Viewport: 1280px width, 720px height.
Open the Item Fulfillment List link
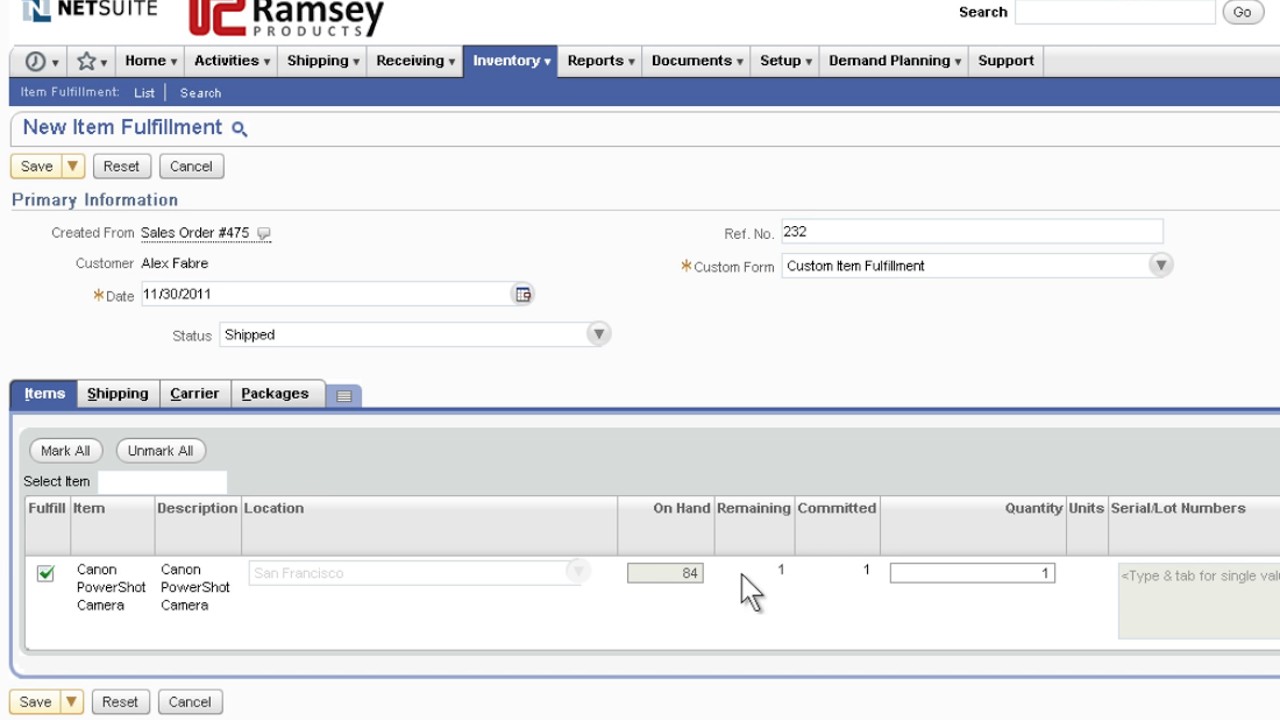coord(144,93)
